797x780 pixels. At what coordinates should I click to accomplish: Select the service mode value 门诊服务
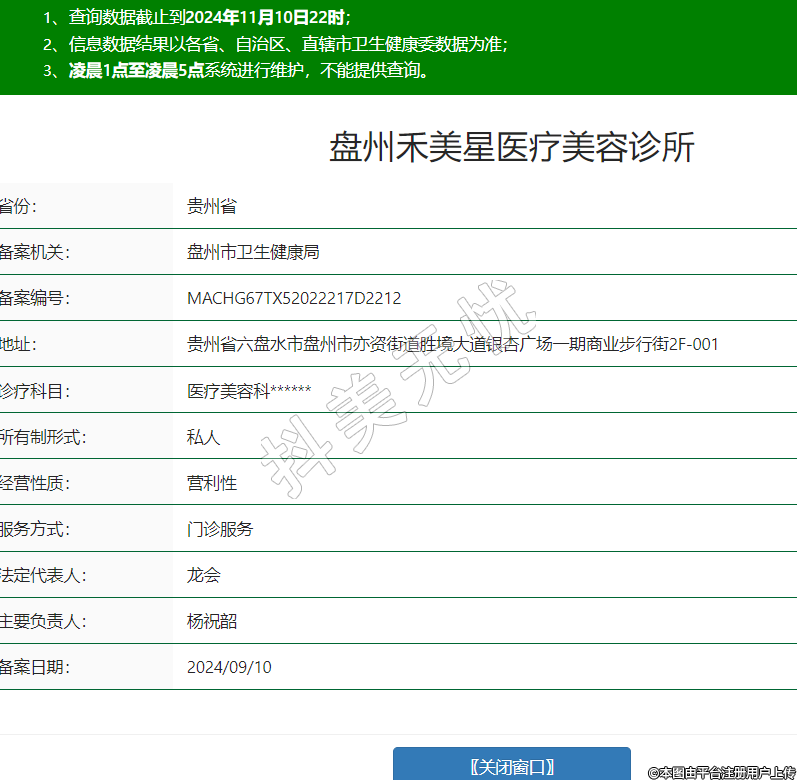[x=220, y=529]
